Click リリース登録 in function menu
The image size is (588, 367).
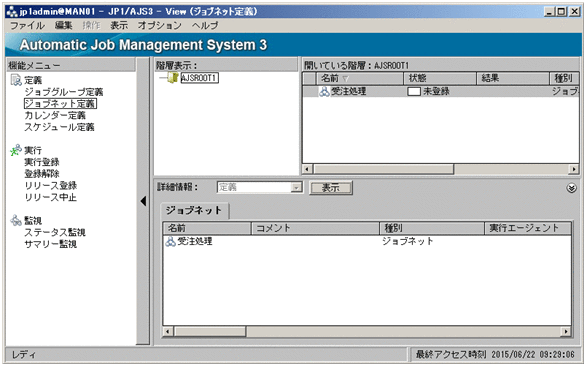click(x=51, y=186)
